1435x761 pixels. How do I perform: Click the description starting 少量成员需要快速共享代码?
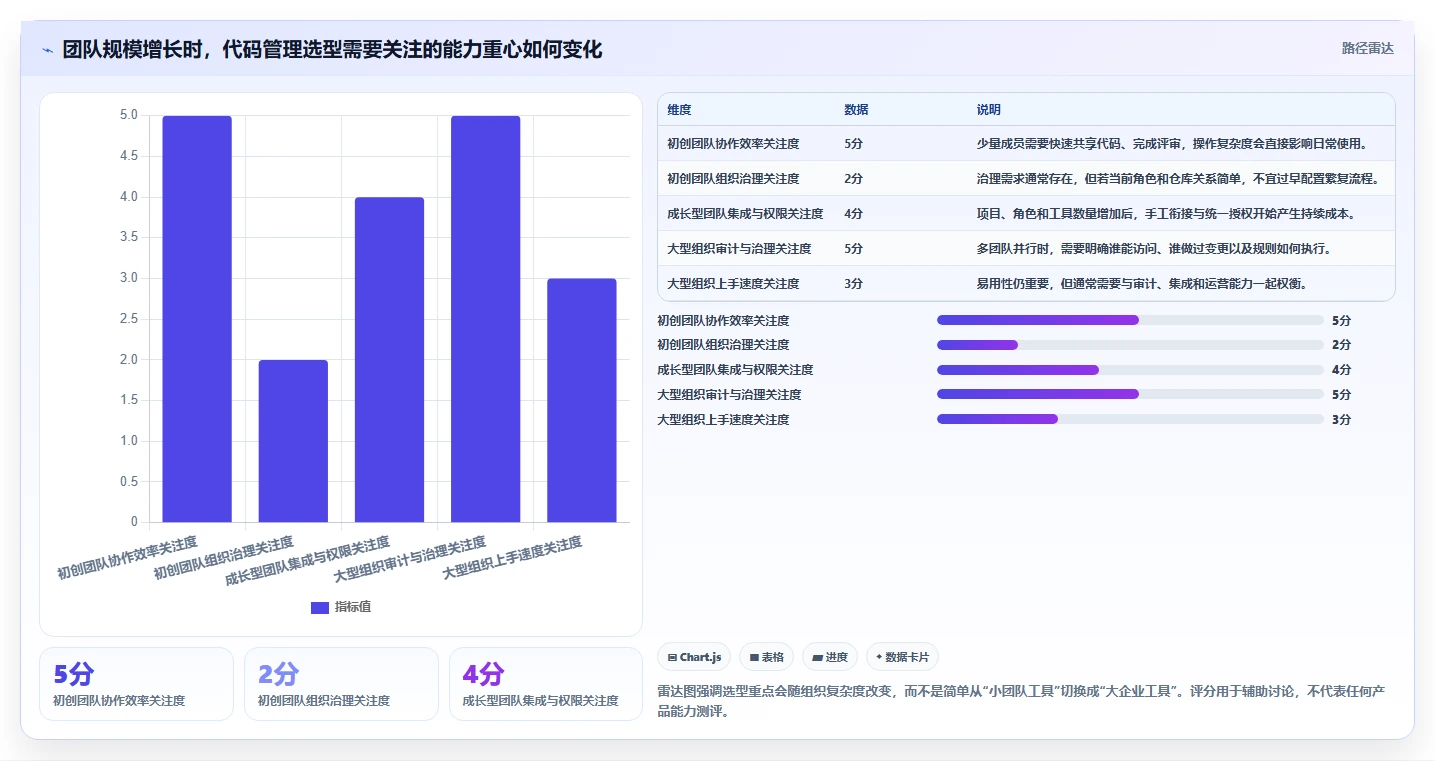(x=1171, y=144)
